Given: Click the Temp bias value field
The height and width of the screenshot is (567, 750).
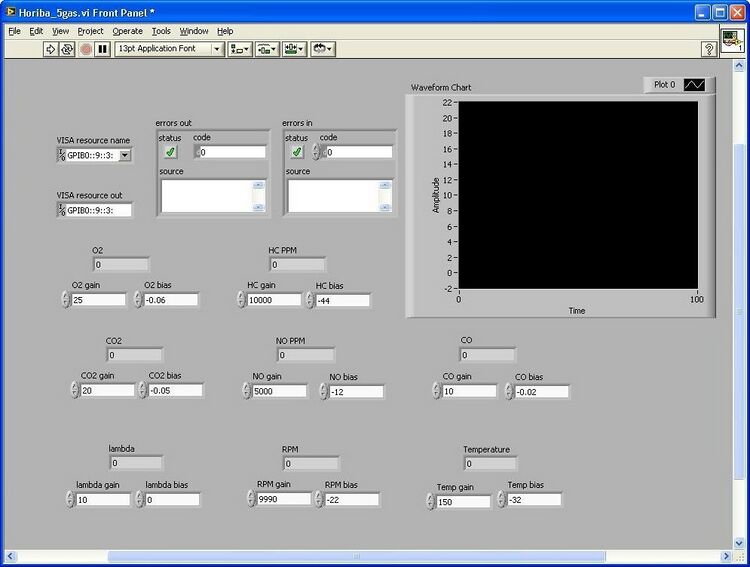Looking at the screenshot, I should click(x=534, y=500).
